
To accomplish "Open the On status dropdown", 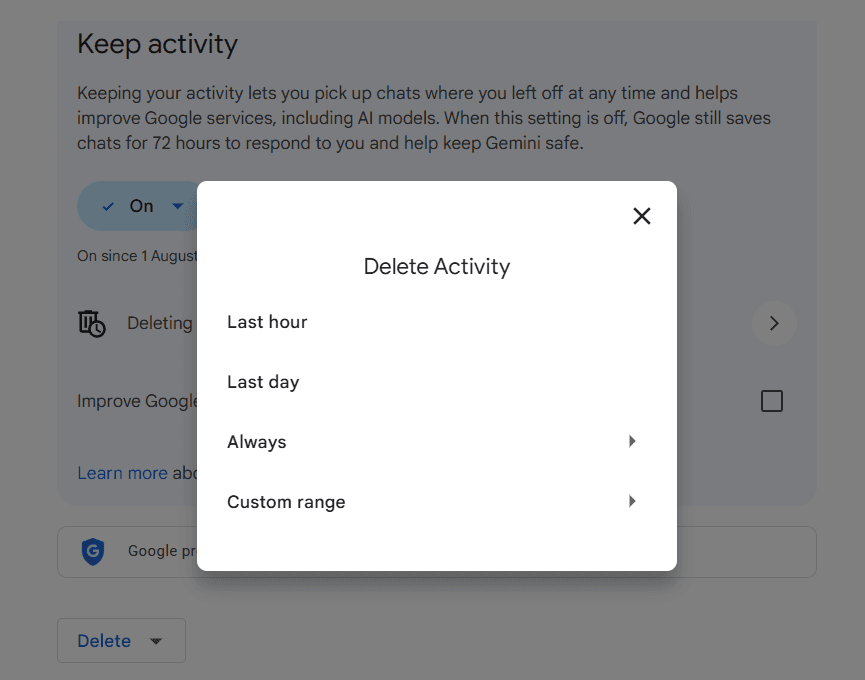I will click(177, 206).
